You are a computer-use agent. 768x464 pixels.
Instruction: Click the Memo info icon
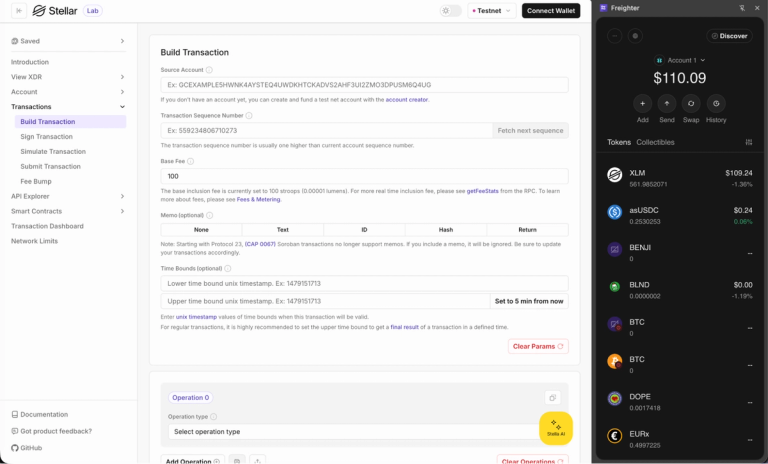point(210,215)
